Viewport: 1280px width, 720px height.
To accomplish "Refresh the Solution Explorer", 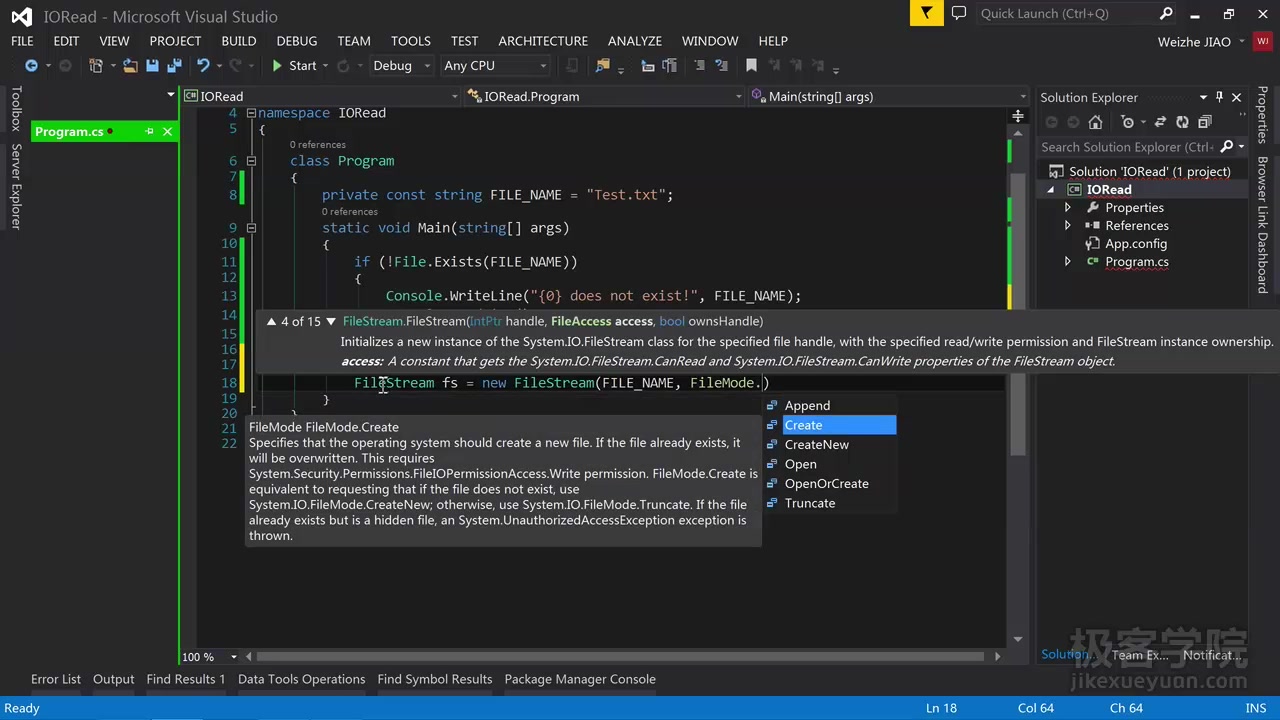I will pos(1182,122).
